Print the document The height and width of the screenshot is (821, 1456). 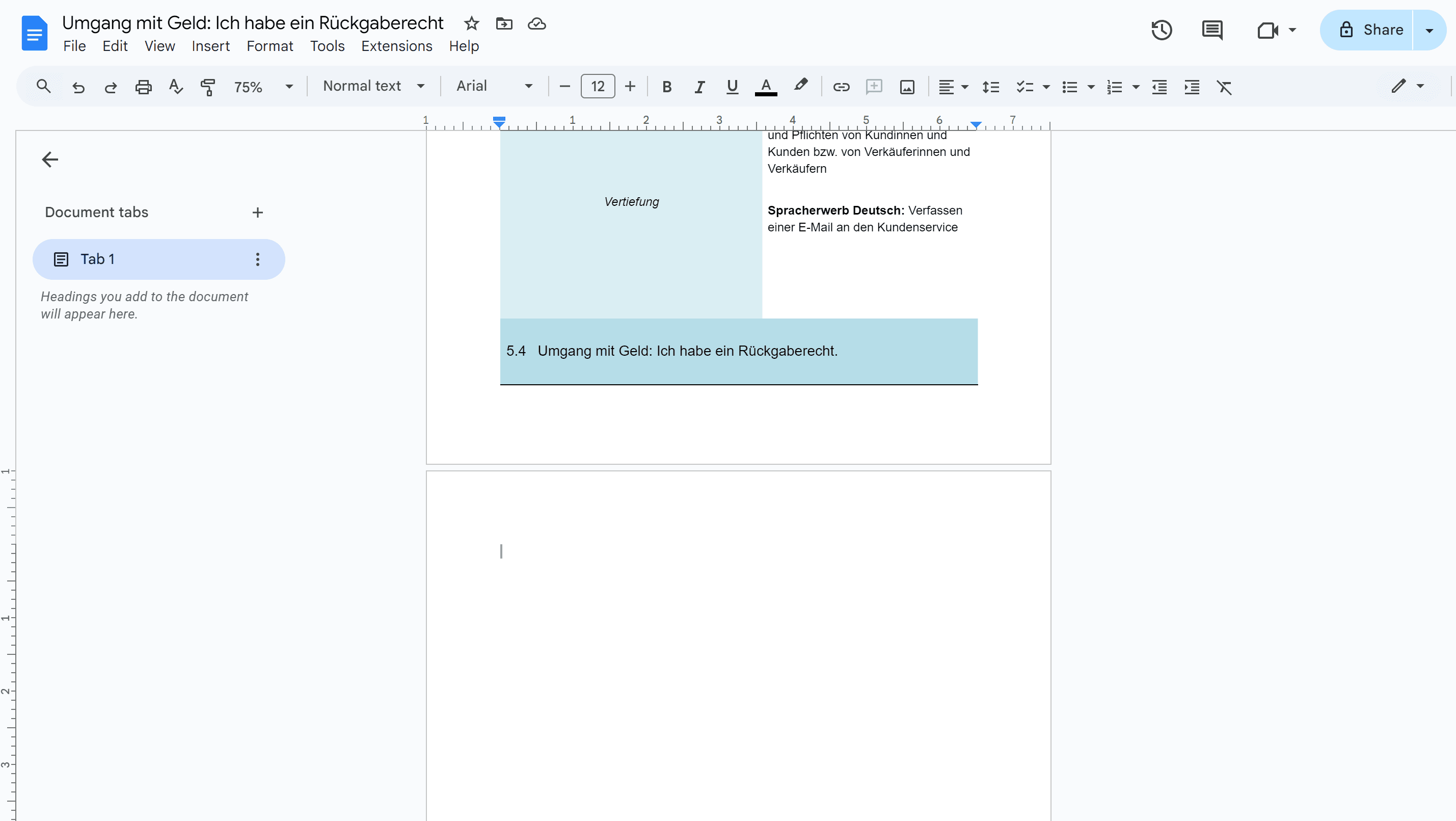click(144, 87)
